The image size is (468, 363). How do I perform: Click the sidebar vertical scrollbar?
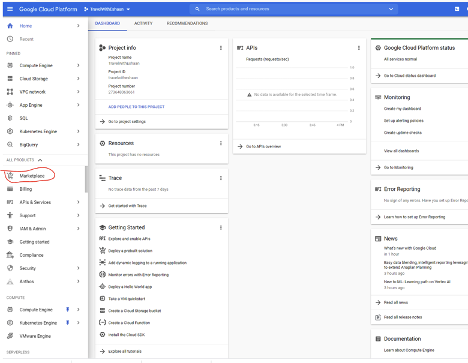(86, 179)
